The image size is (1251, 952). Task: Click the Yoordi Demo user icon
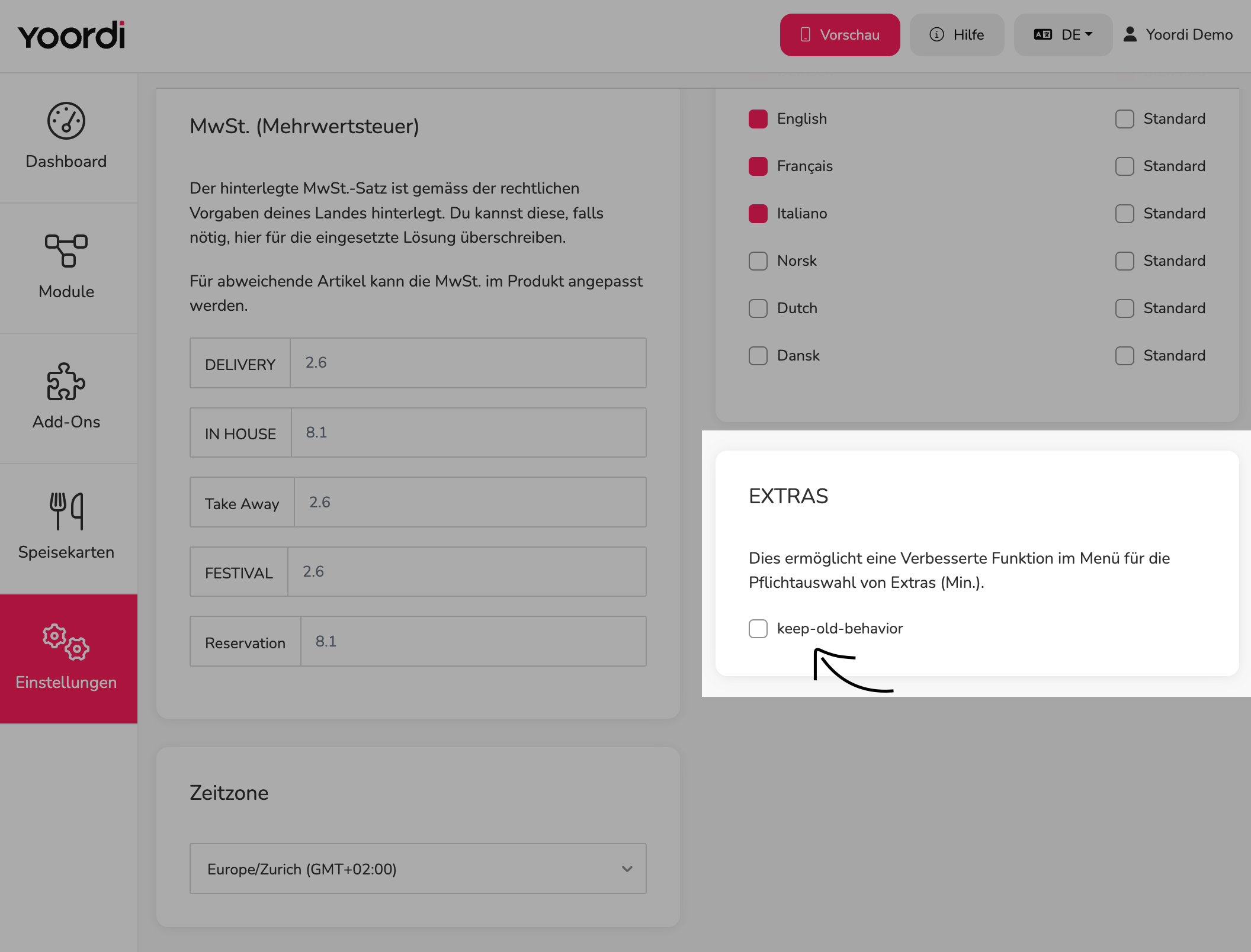click(x=1130, y=34)
